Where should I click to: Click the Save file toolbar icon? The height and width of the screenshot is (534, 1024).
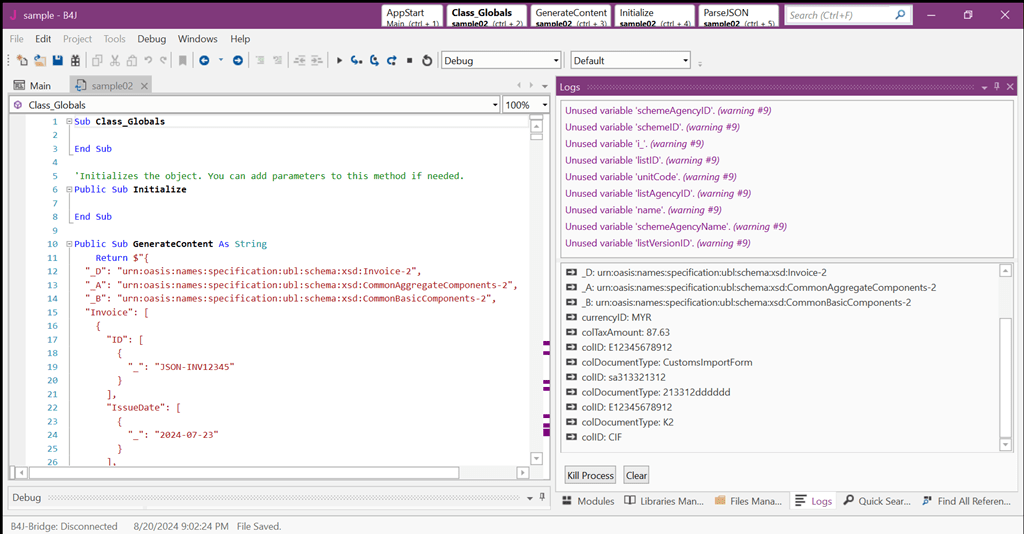57,61
